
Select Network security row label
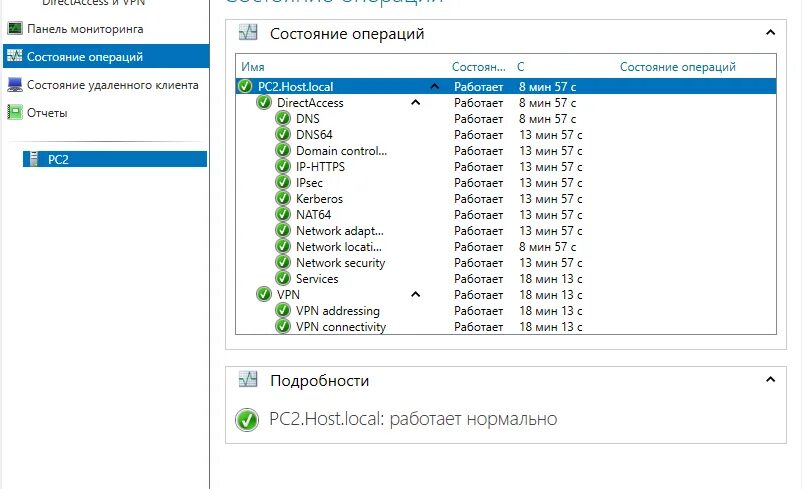[x=340, y=262]
